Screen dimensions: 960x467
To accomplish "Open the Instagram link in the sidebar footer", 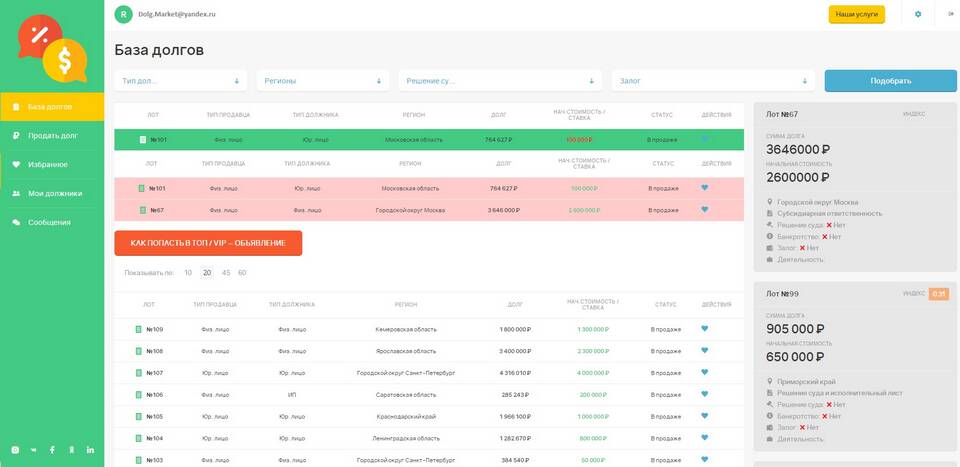I will [x=14, y=450].
